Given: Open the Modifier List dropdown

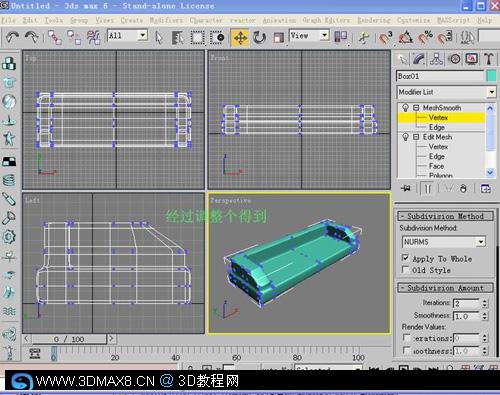Looking at the screenshot, I should pyautogui.click(x=492, y=92).
